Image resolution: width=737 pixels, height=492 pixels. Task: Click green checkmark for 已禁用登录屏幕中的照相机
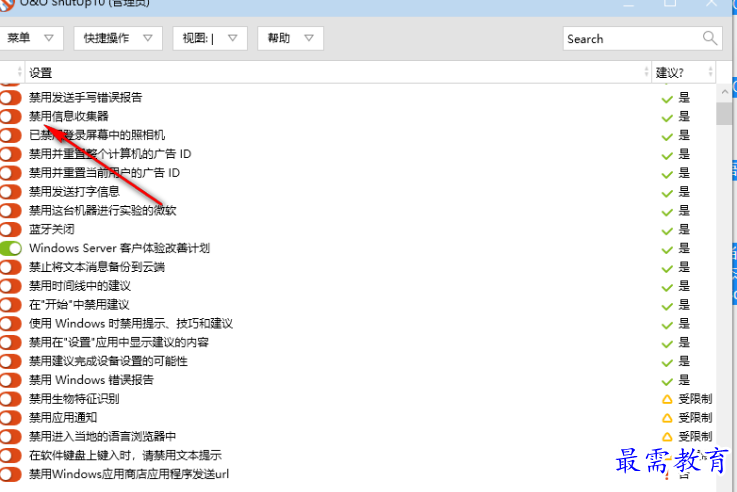pos(667,136)
